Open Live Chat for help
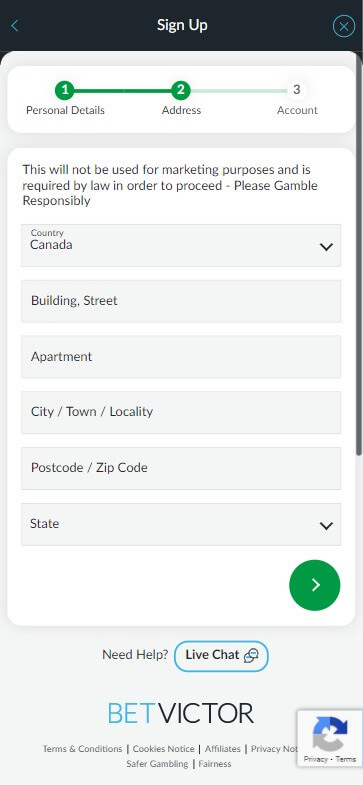Screen dimensions: 363x785 221,656
